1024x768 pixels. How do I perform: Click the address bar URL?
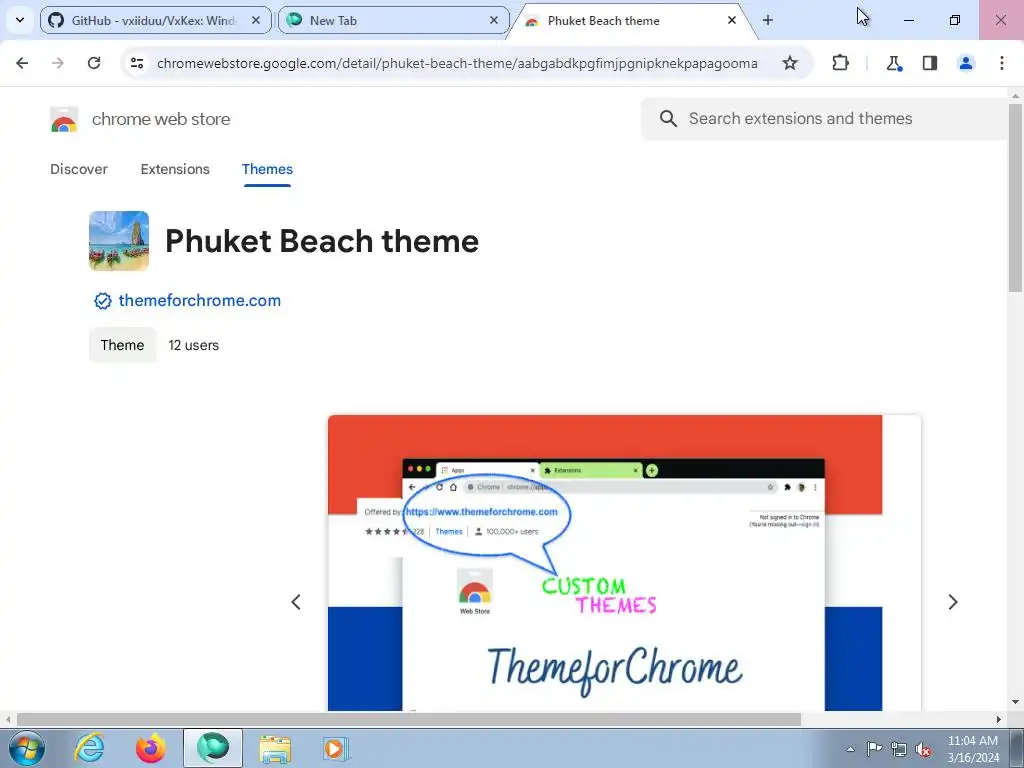coord(457,63)
